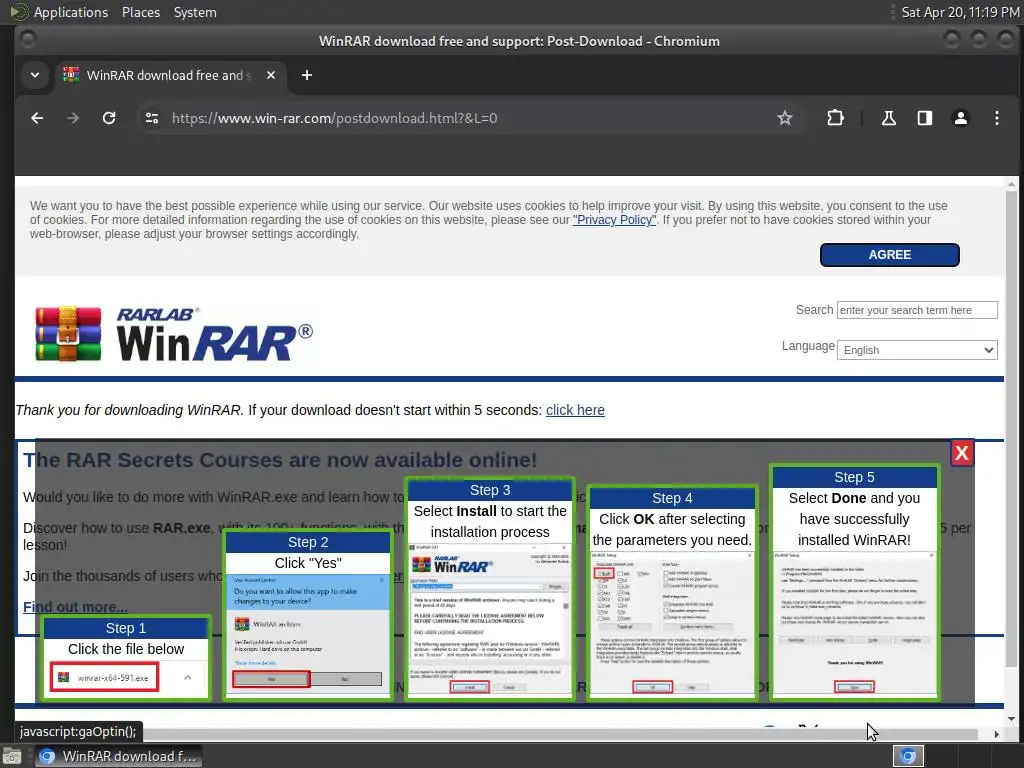Screen dimensions: 1024x768
Task: Close the installation steps overlay with red X
Action: [x=962, y=453]
